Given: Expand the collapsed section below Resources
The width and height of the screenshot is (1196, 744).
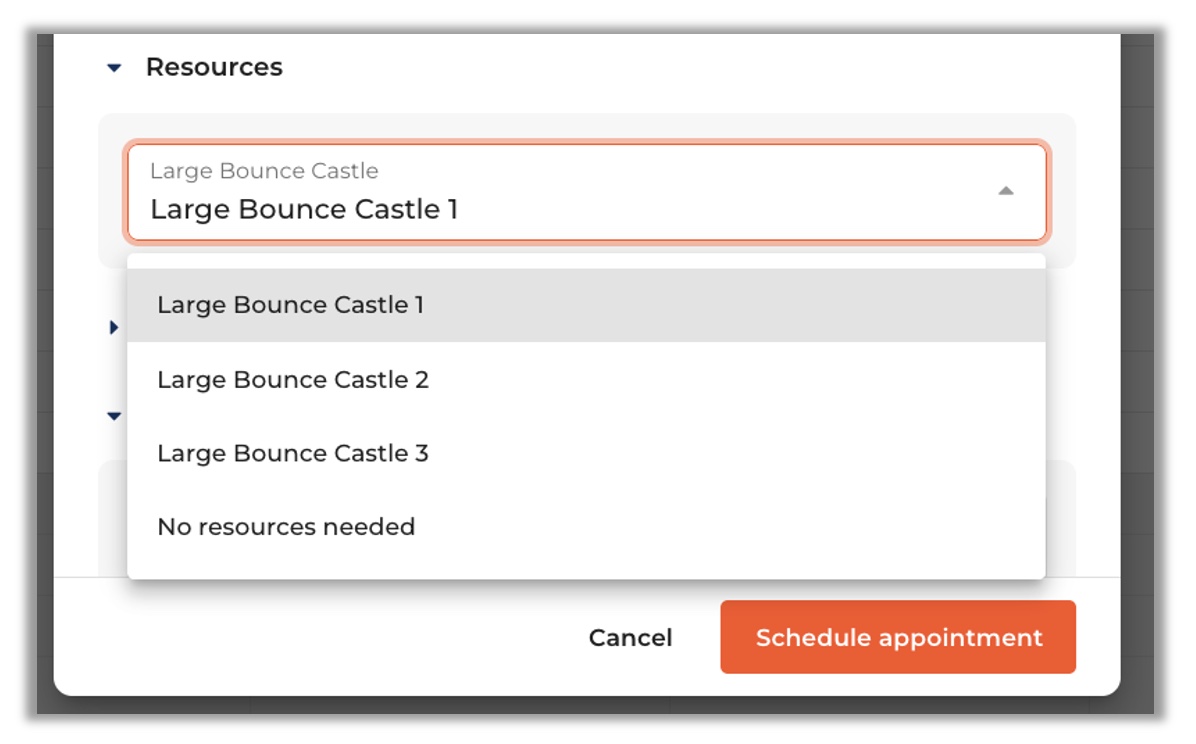Looking at the screenshot, I should [114, 327].
